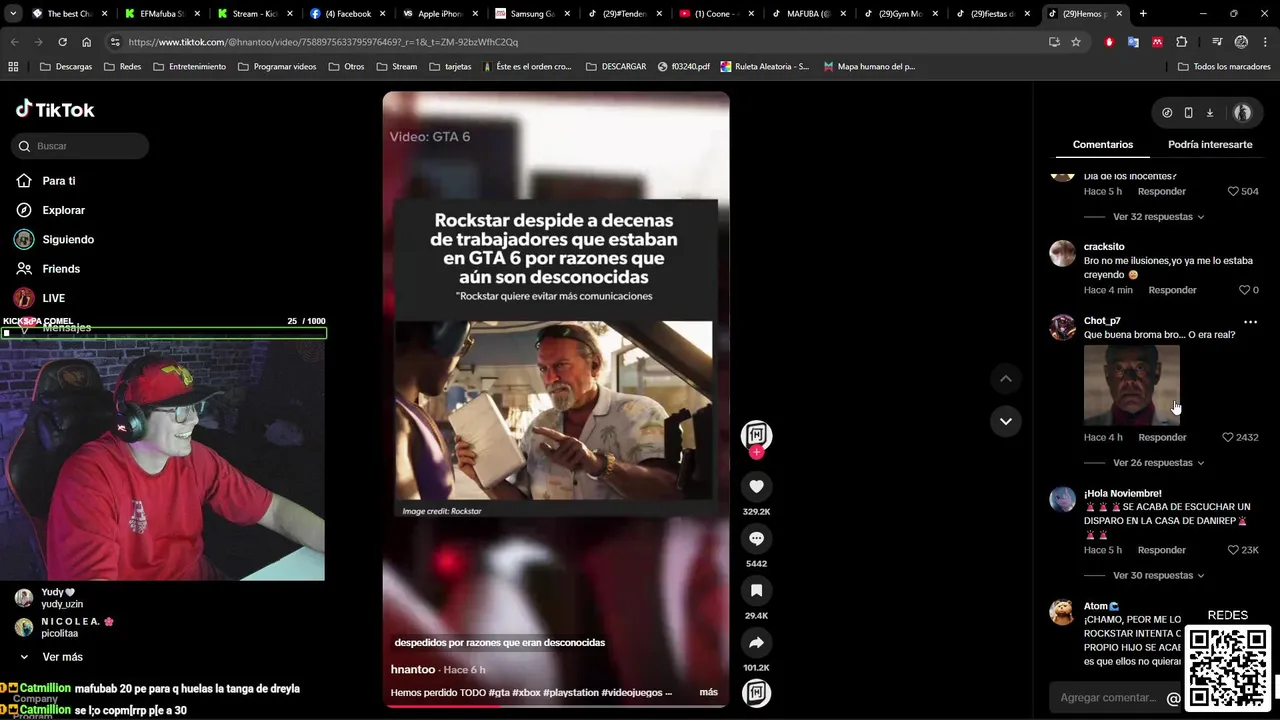The height and width of the screenshot is (720, 1280).
Task: Like the video with the heart icon
Action: [x=756, y=487]
